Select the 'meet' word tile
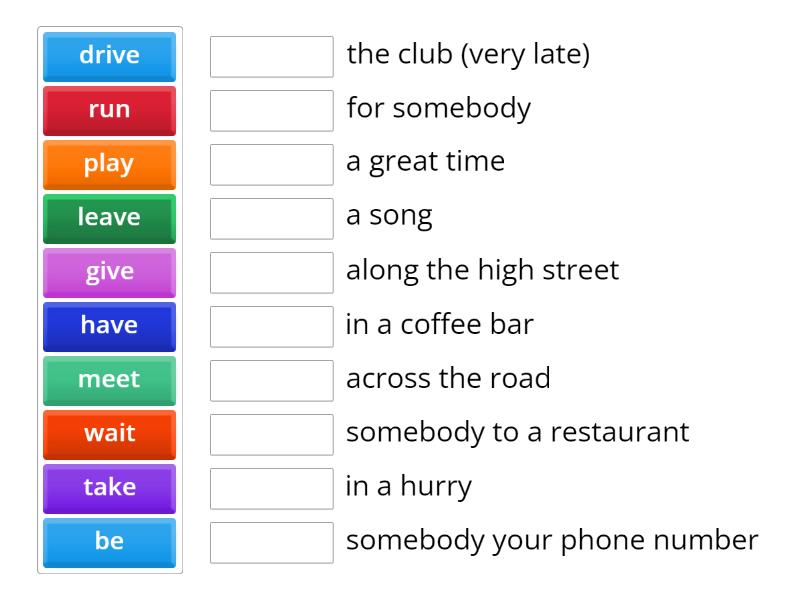 (x=109, y=380)
